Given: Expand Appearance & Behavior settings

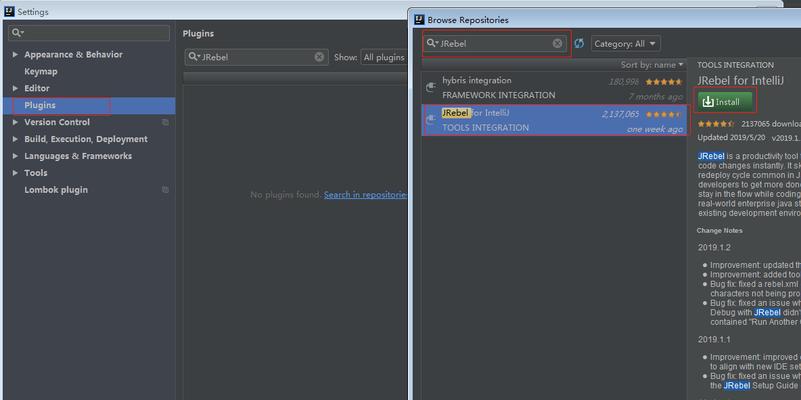Looking at the screenshot, I should coord(15,54).
